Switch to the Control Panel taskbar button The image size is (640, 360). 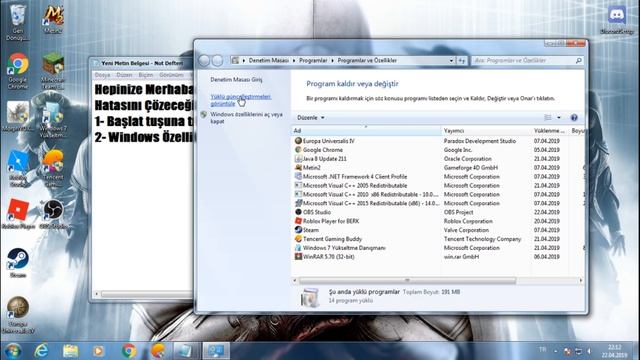coord(216,351)
